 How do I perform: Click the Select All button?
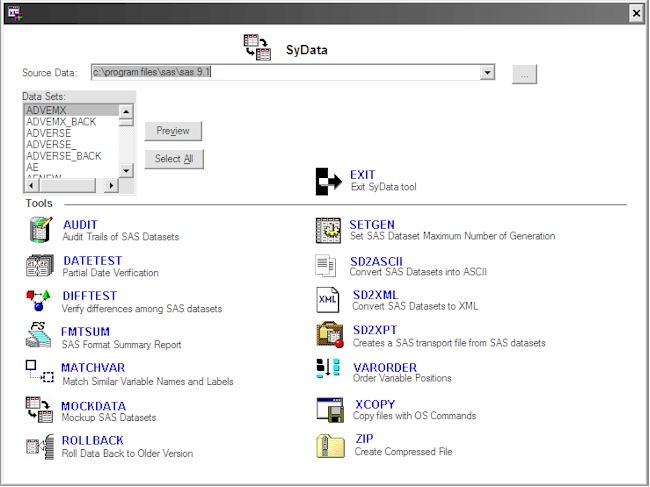[x=174, y=159]
